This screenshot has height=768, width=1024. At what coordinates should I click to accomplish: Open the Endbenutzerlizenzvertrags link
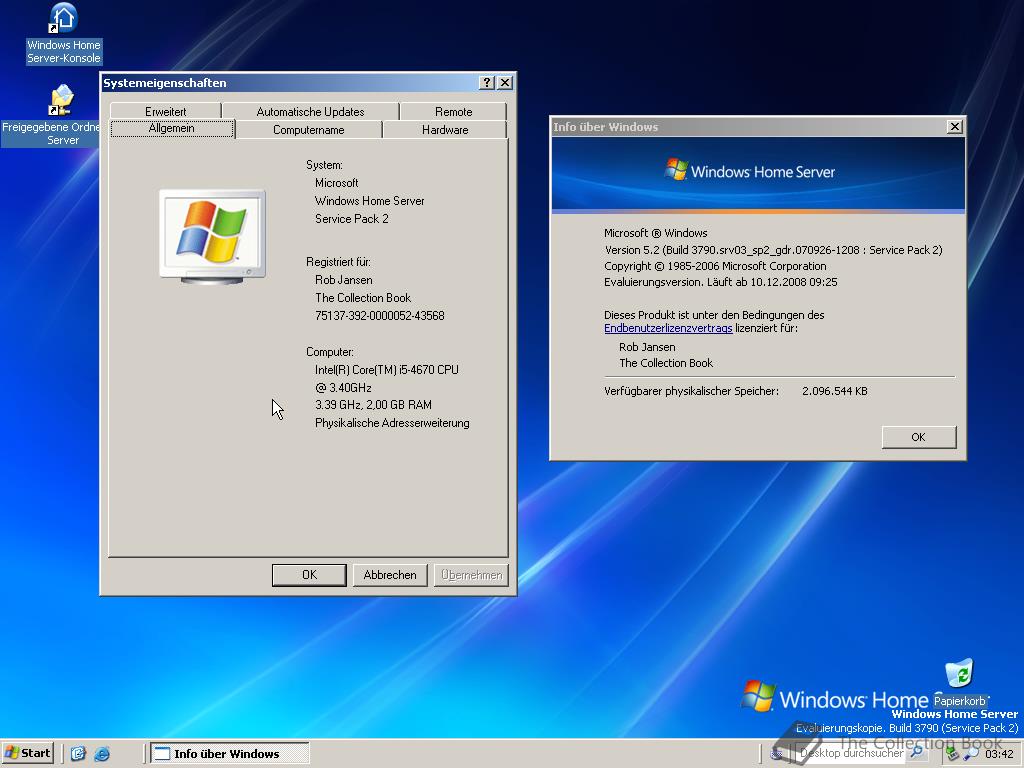[668, 328]
